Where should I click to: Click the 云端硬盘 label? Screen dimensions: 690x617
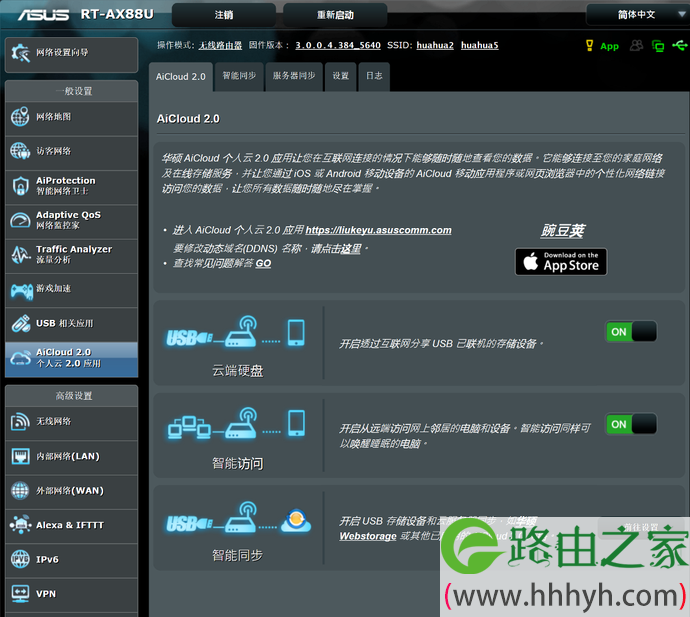point(238,371)
